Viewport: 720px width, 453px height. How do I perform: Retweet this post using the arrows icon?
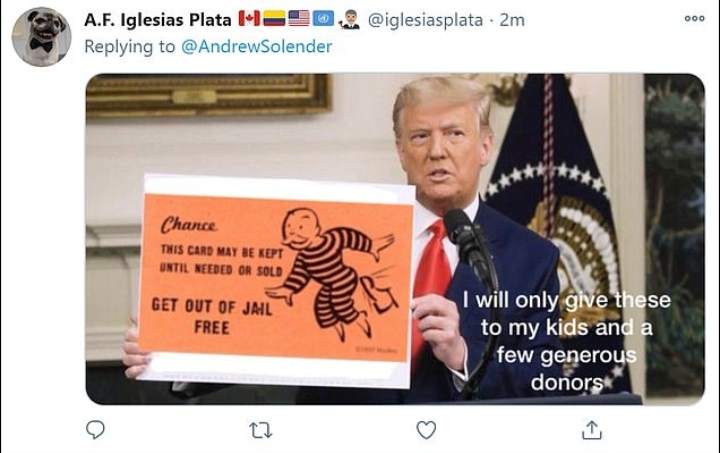(260, 431)
